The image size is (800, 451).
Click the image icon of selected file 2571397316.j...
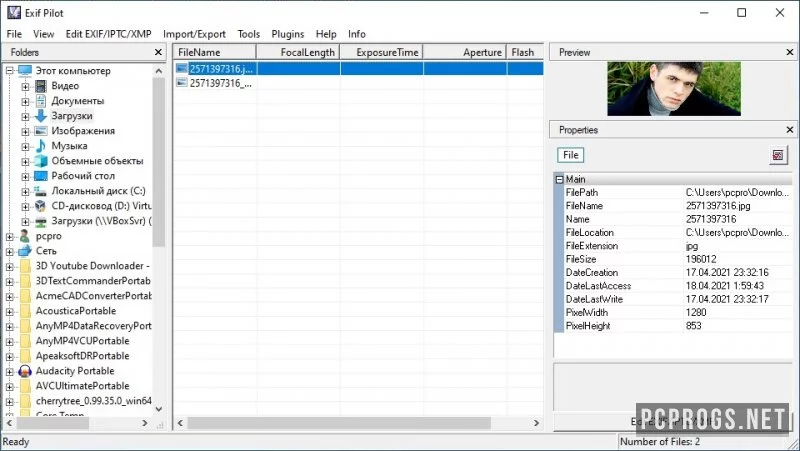coord(182,68)
